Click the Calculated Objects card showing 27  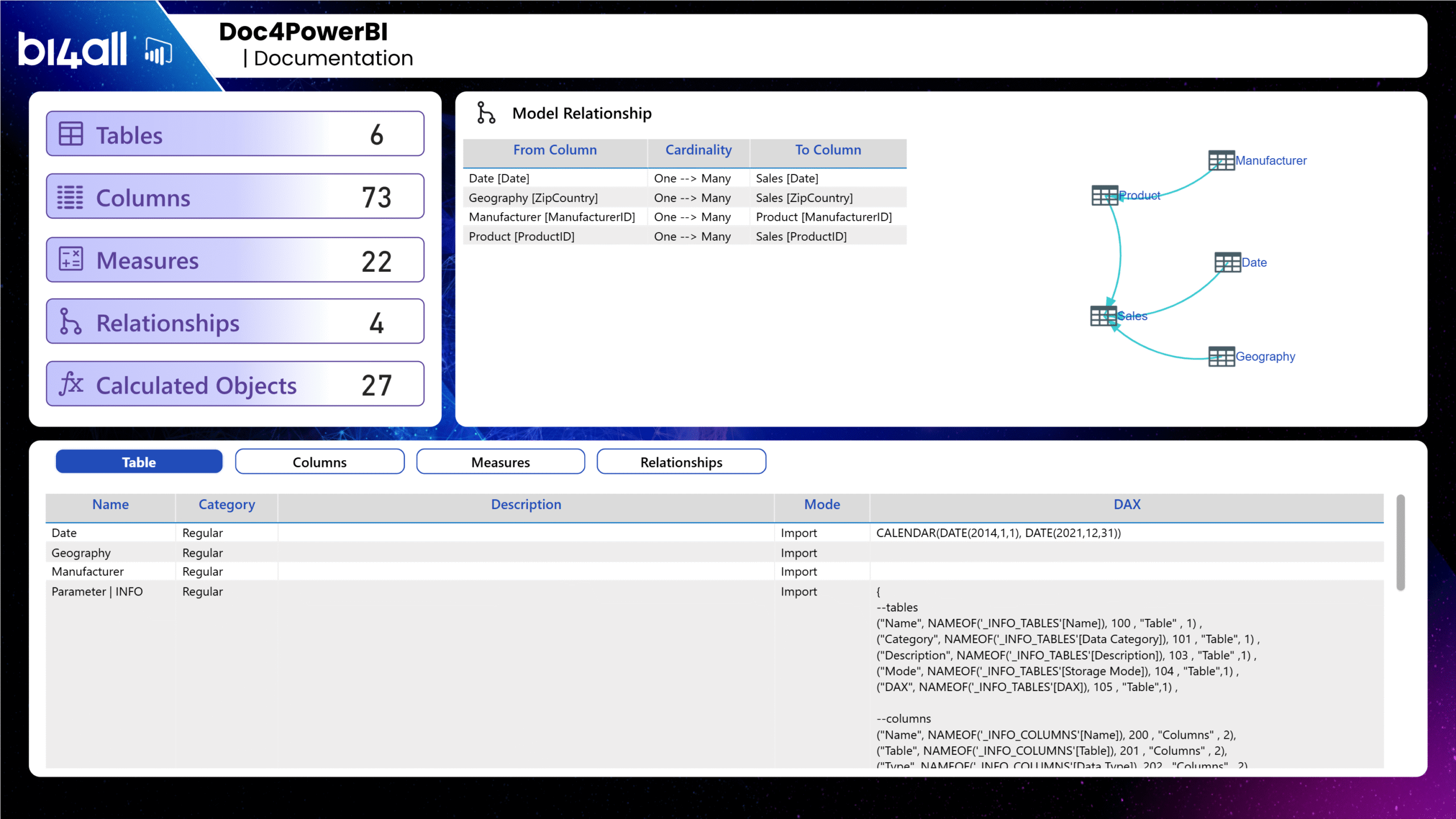[x=235, y=384]
